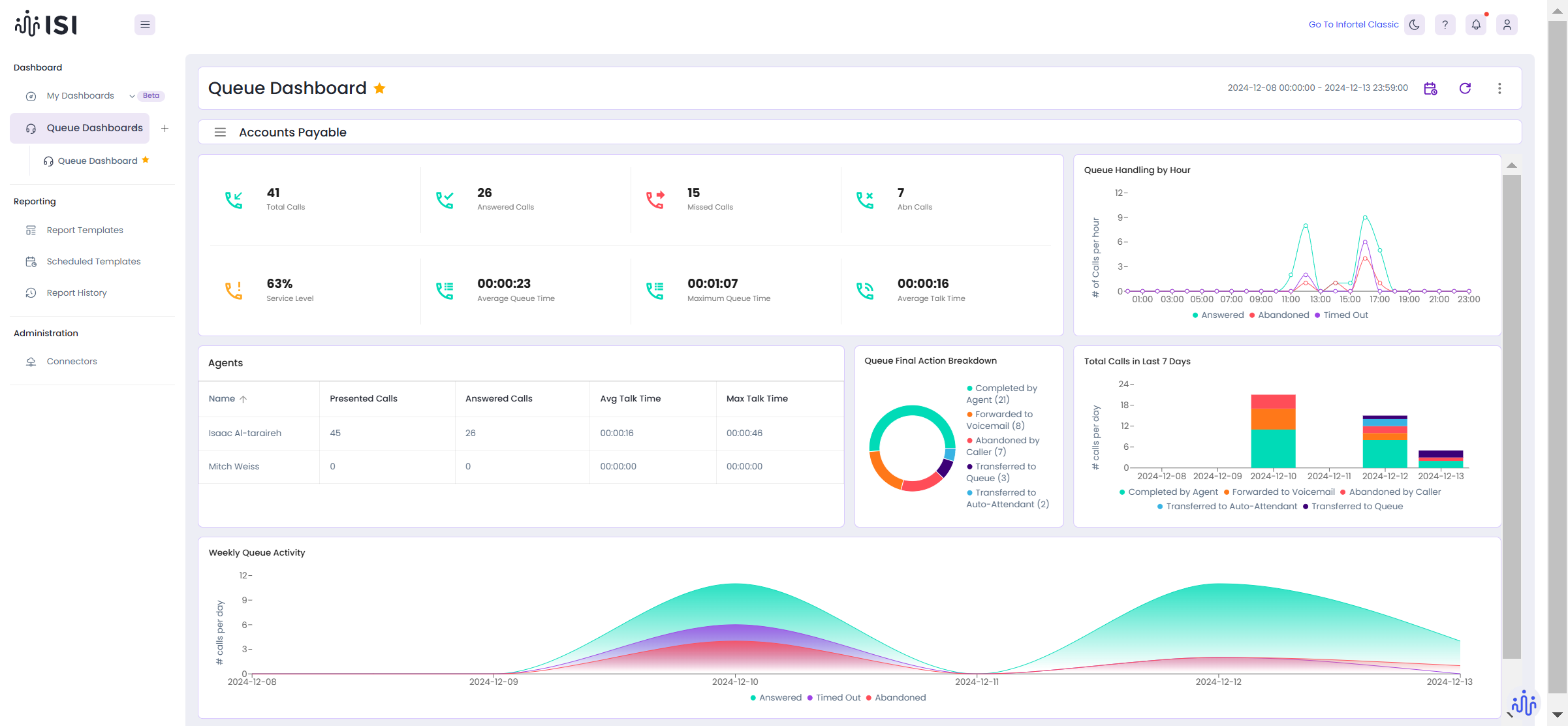Go to Report Templates
1568x726 pixels.
point(85,230)
